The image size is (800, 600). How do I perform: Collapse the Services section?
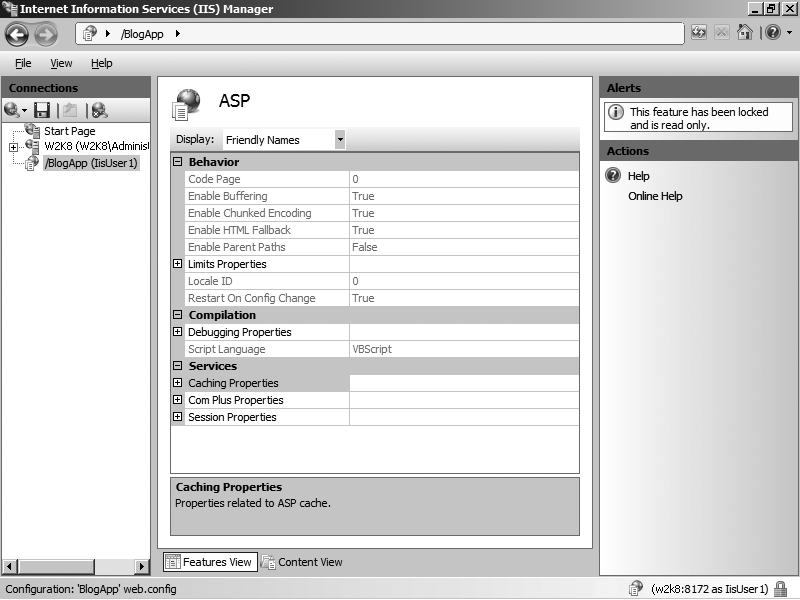pos(178,366)
